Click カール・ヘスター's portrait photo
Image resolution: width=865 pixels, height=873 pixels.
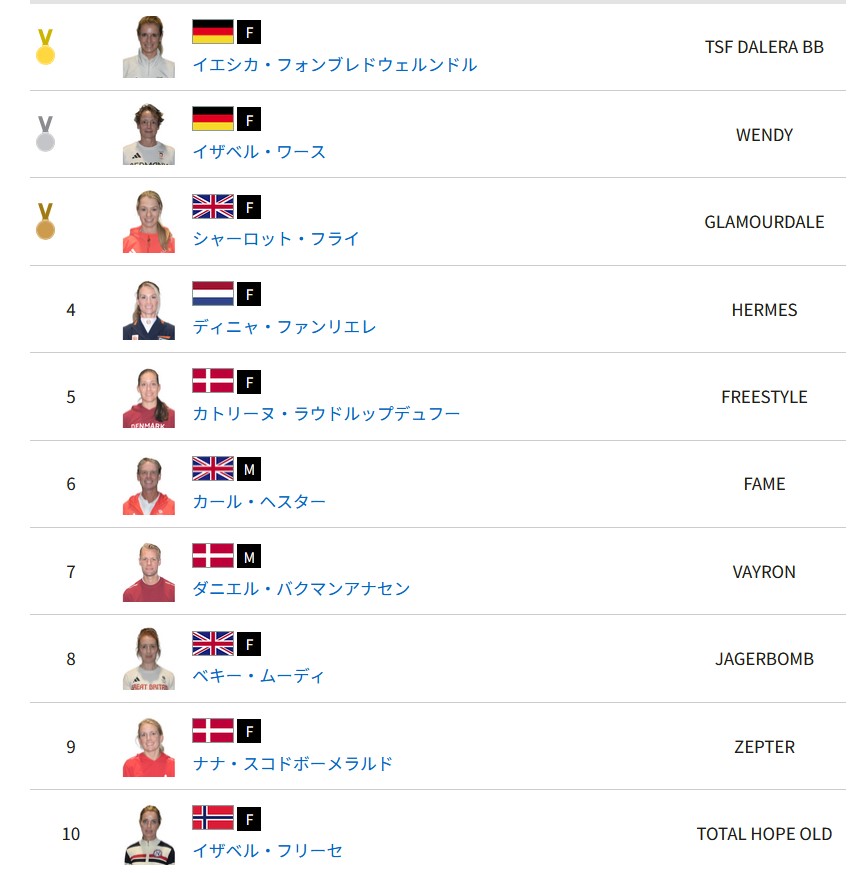click(148, 485)
